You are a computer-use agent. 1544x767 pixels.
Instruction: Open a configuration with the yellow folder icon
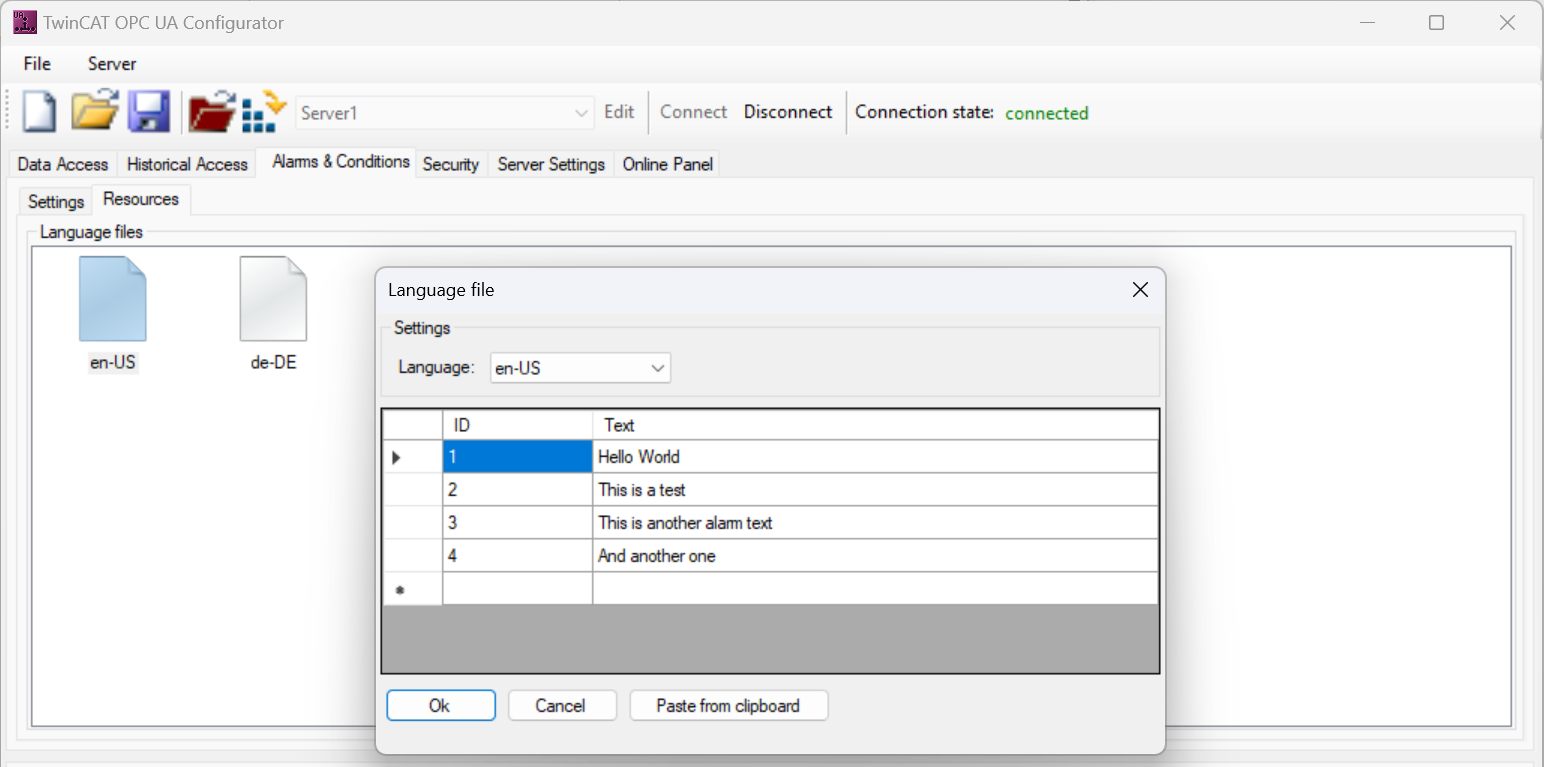point(94,111)
